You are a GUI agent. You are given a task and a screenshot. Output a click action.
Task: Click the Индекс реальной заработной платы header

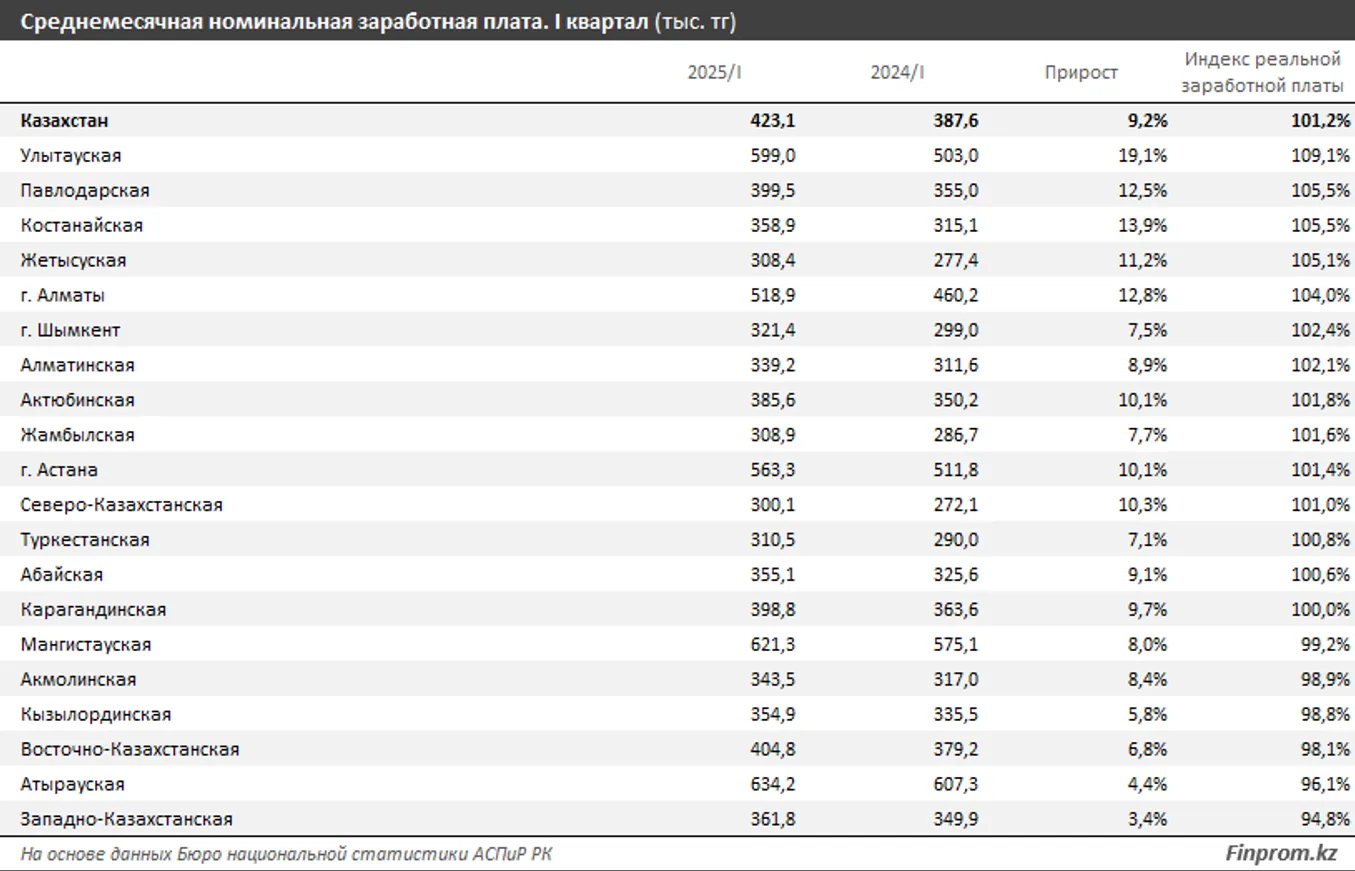pos(1262,73)
